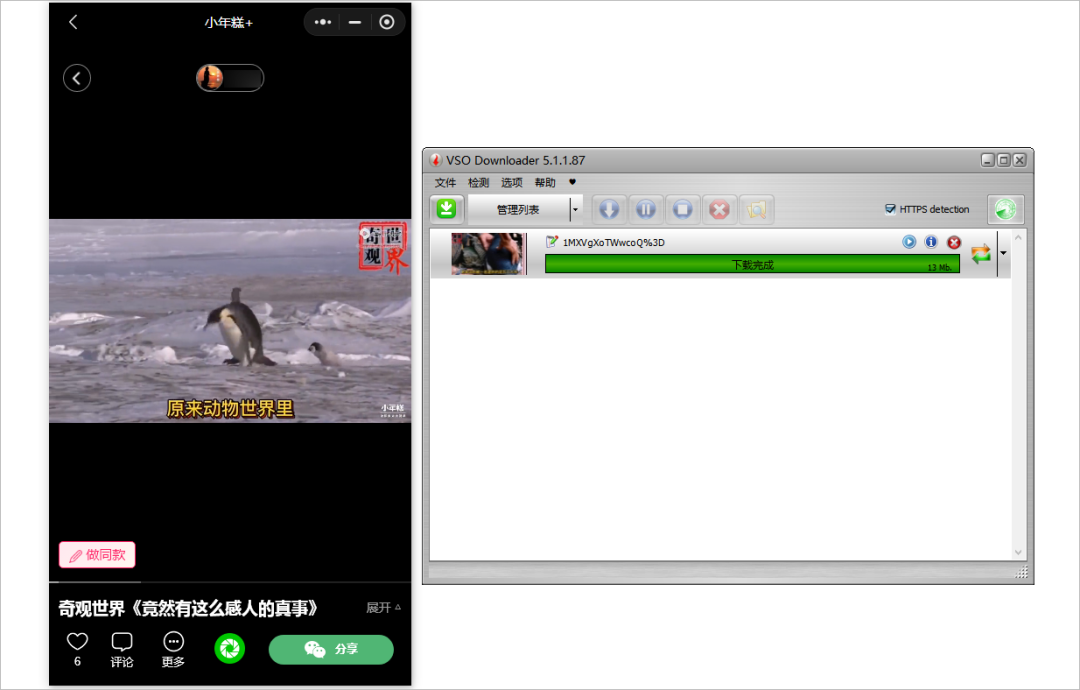Click the green download button in VSO Downloader
The image size is (1080, 690).
(446, 209)
